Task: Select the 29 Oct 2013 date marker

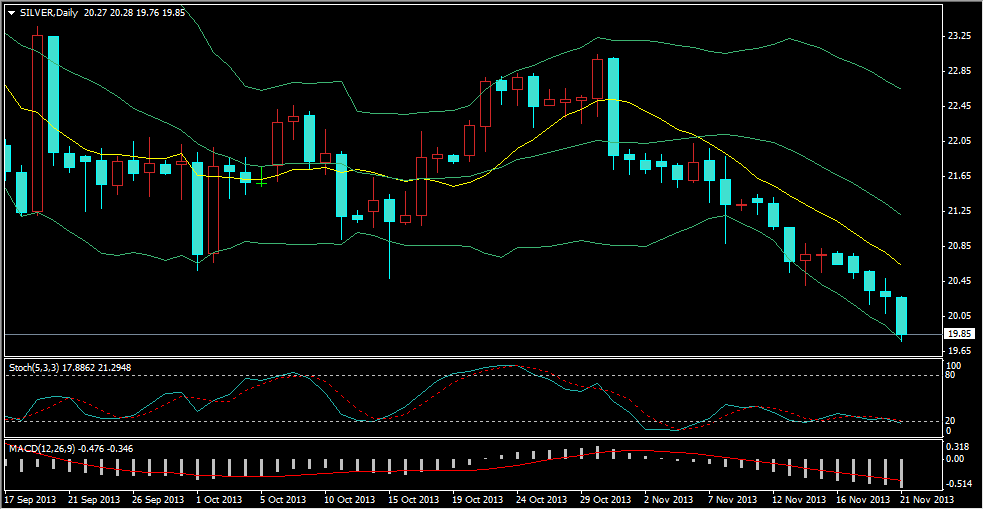Action: pos(604,498)
